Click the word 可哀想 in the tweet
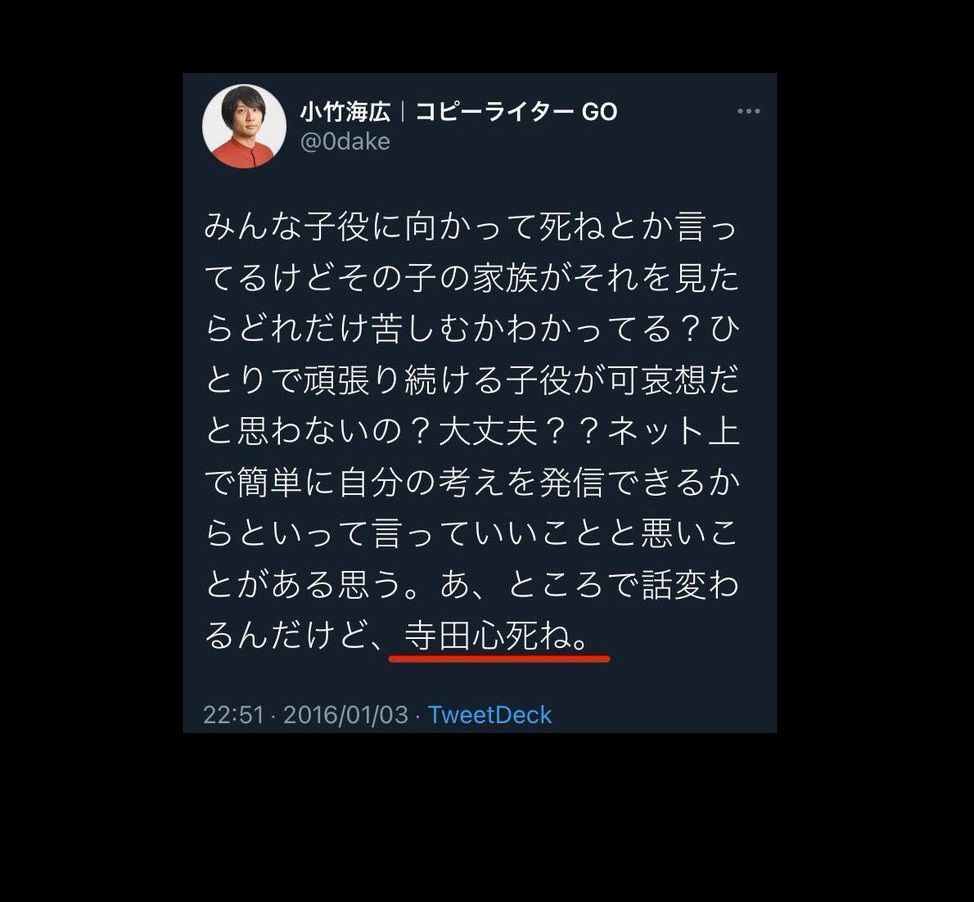Viewport: 974px width, 902px height. coord(657,380)
